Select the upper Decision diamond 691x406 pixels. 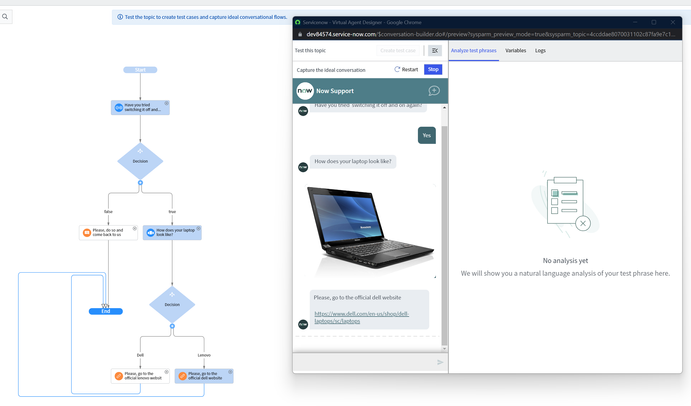[140, 161]
